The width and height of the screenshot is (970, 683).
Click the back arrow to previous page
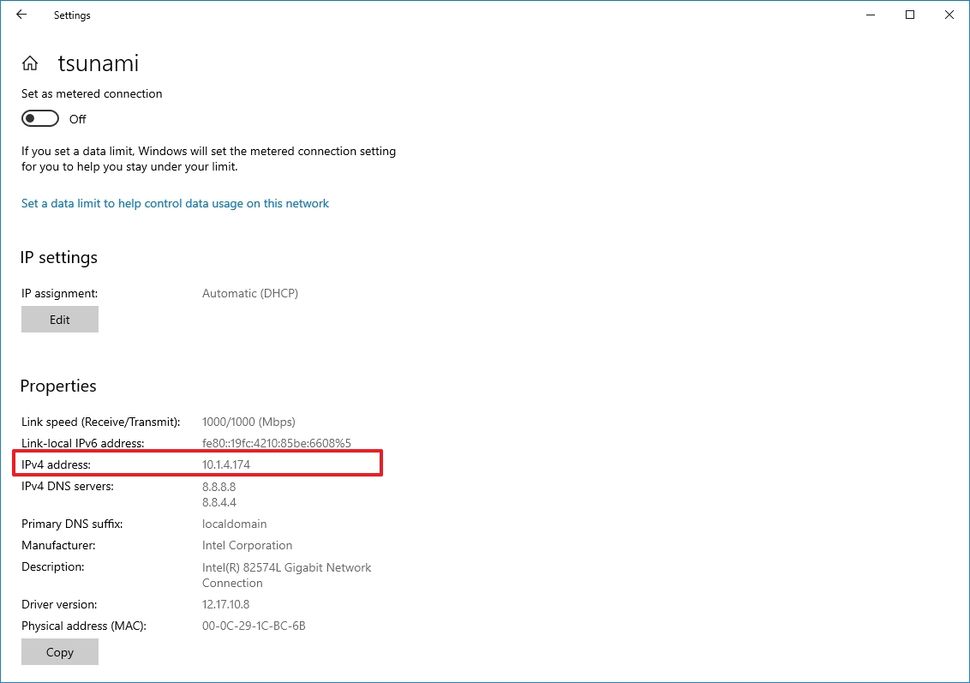coord(20,15)
